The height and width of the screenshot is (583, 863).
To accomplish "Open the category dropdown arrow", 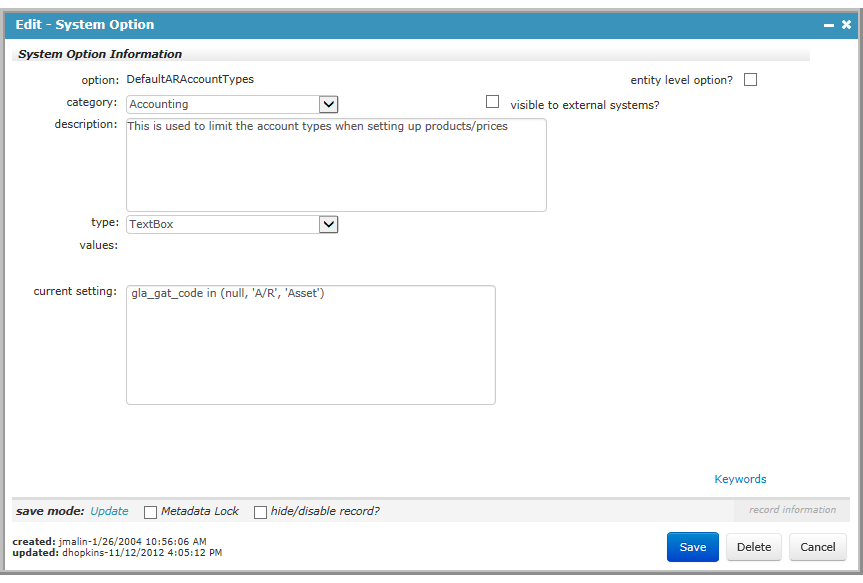I will 329,104.
